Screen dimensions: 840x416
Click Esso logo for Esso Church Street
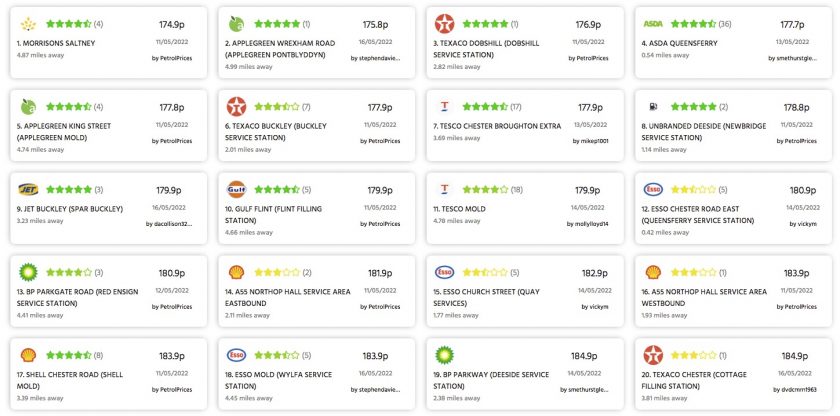coord(444,272)
